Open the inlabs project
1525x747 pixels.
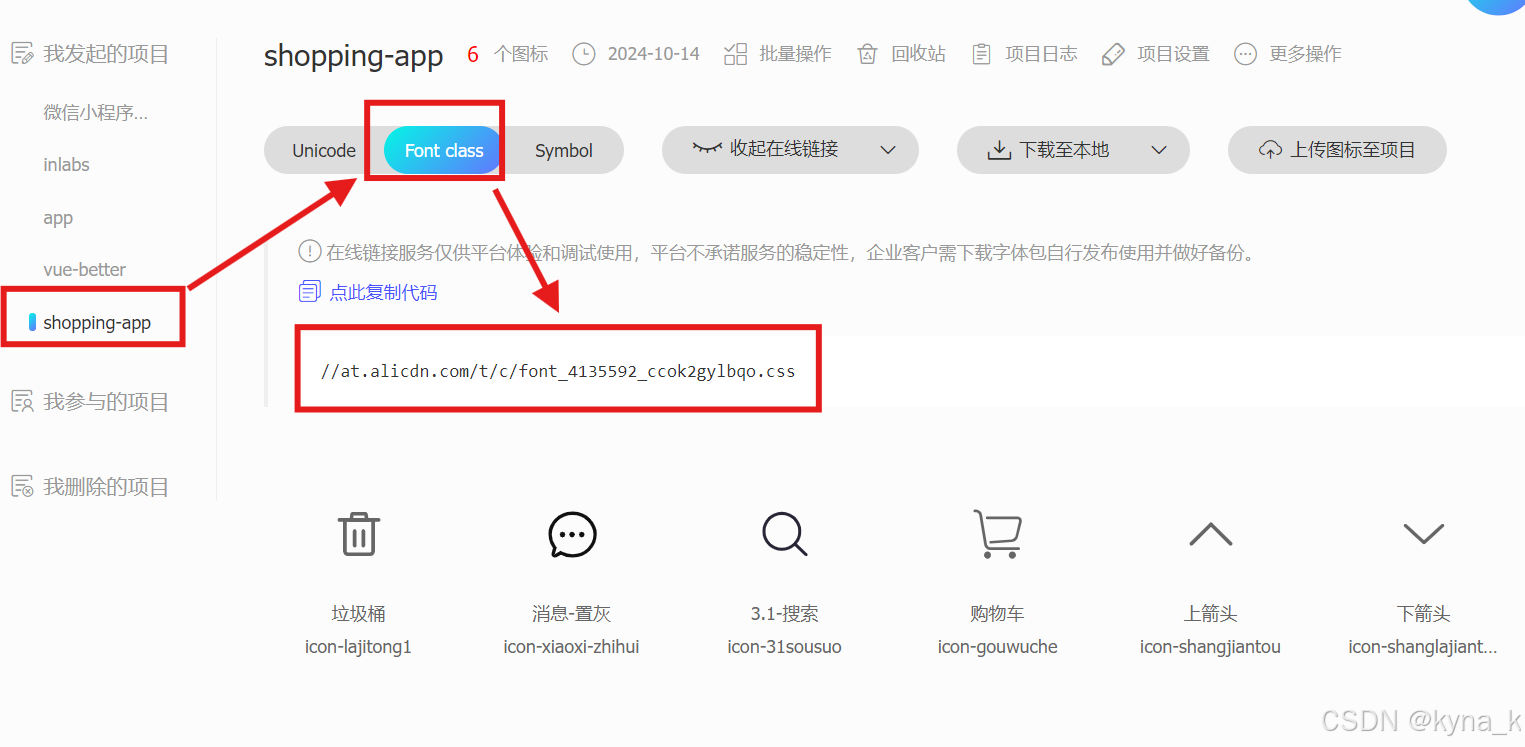[67, 165]
